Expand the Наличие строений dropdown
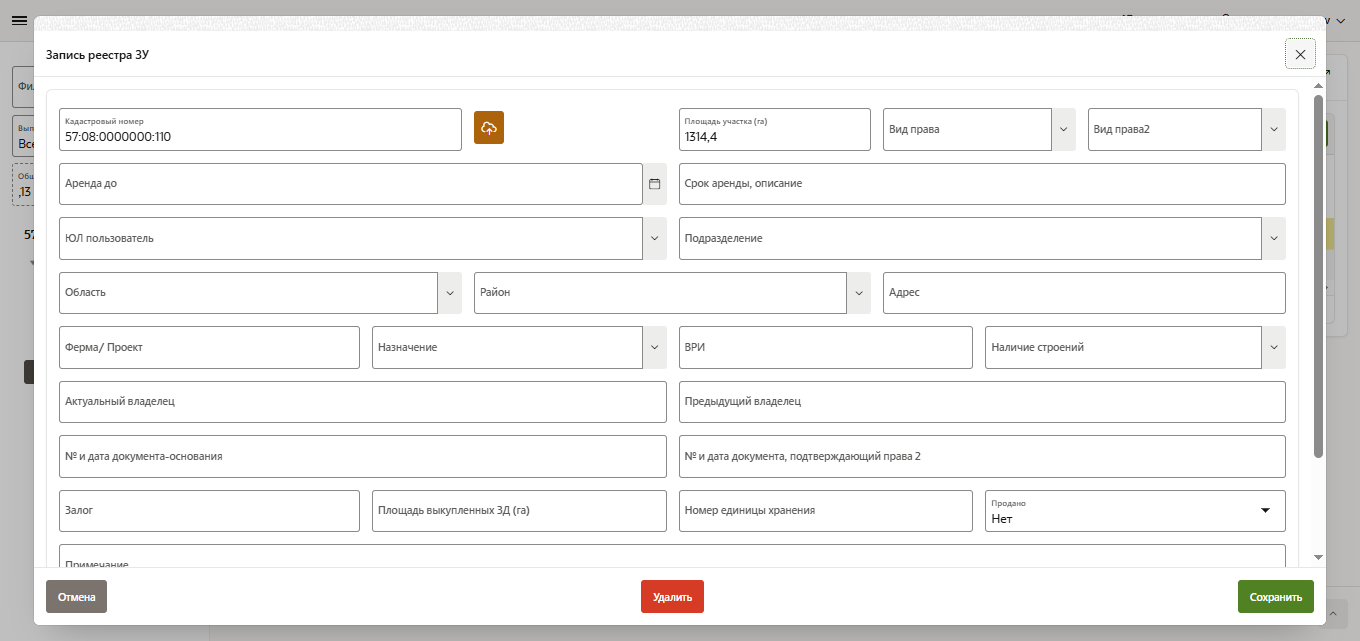The height and width of the screenshot is (641, 1360). (1273, 347)
